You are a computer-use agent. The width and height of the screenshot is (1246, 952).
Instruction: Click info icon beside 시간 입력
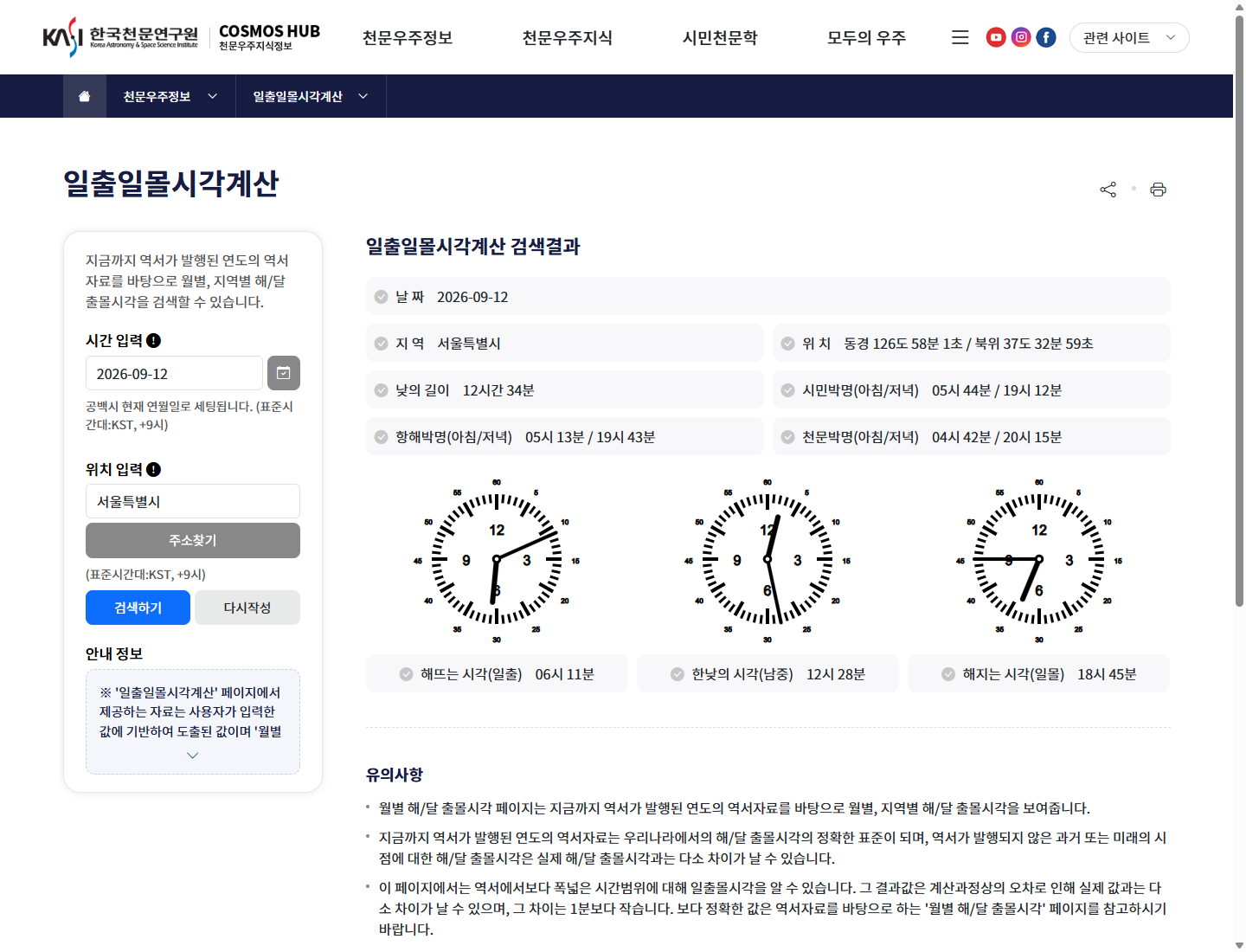[x=154, y=341]
